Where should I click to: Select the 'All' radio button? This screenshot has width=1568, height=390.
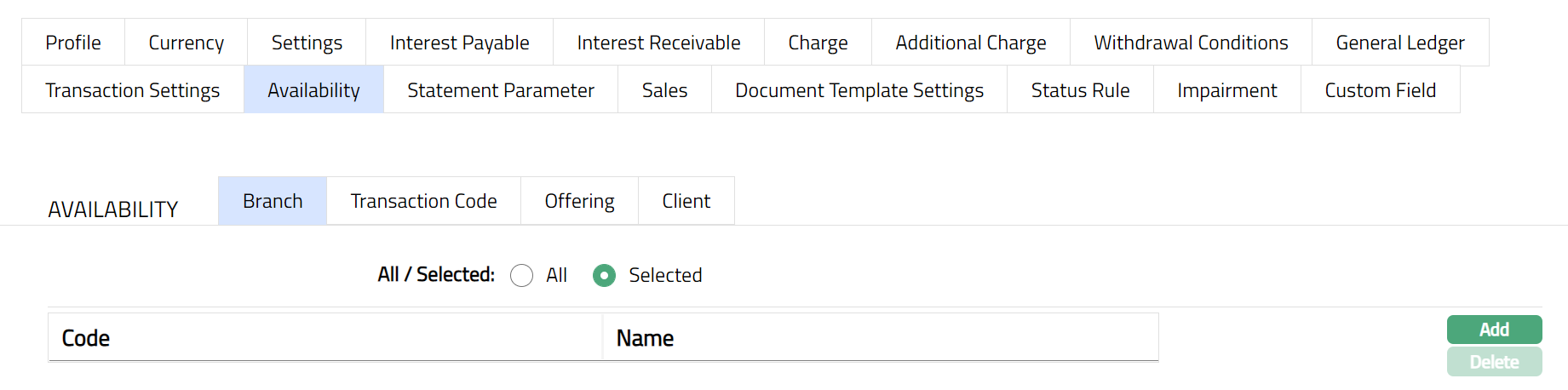(522, 276)
